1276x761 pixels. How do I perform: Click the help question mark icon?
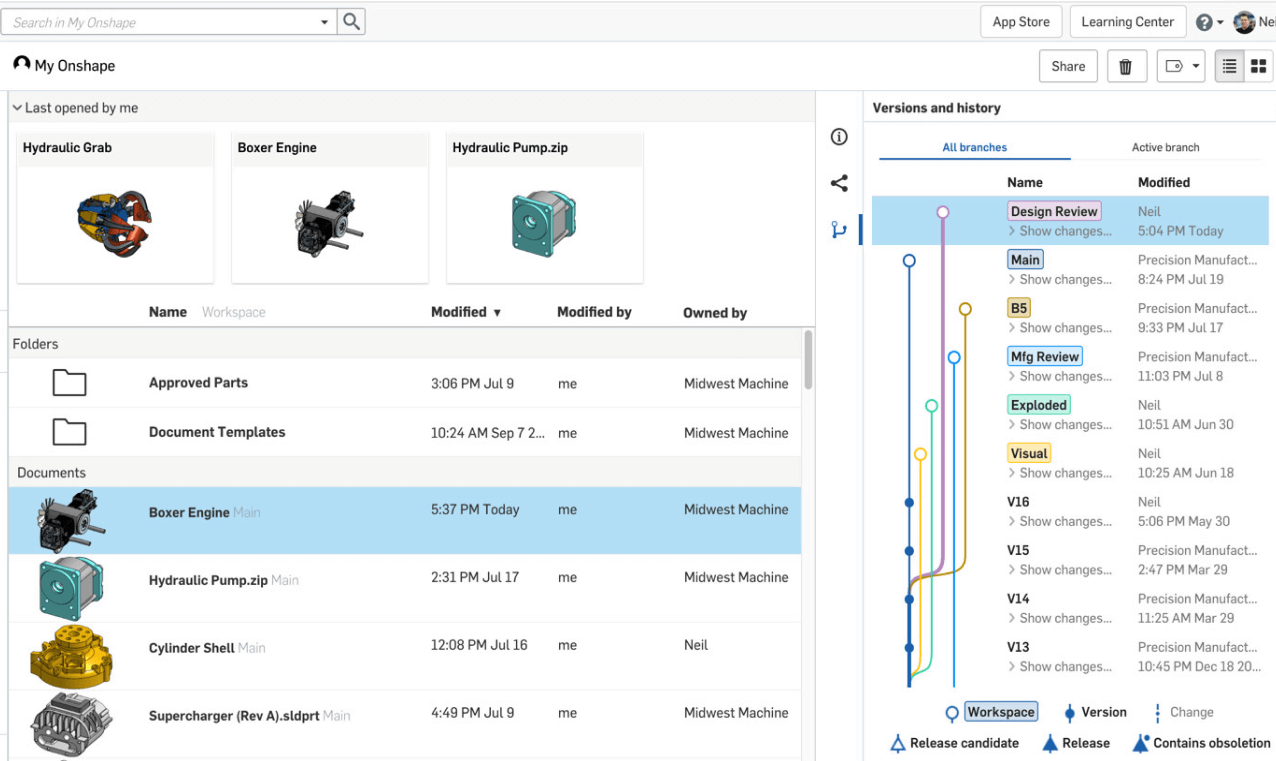1203,21
